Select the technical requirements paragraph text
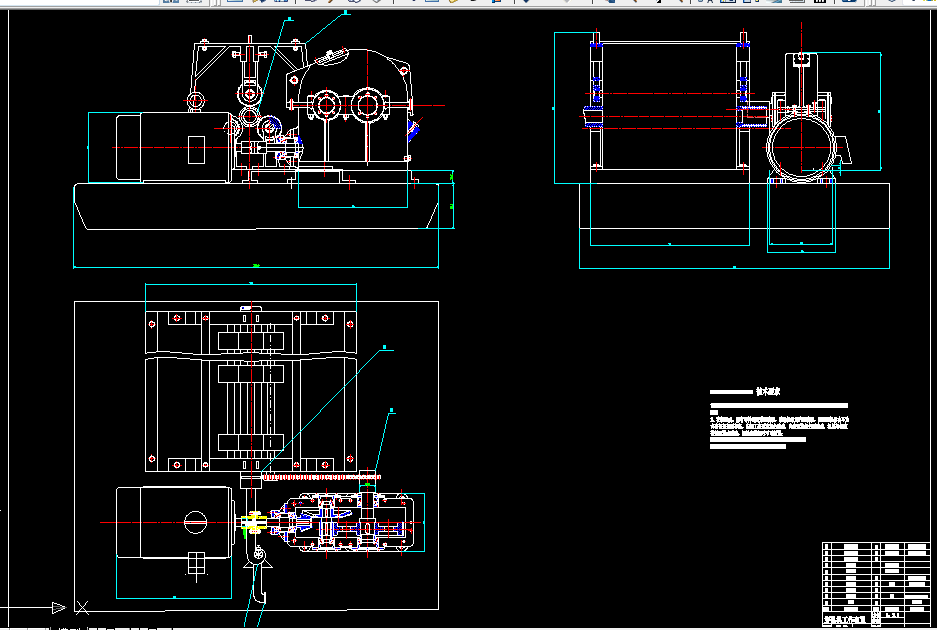The image size is (937, 630). click(779, 426)
